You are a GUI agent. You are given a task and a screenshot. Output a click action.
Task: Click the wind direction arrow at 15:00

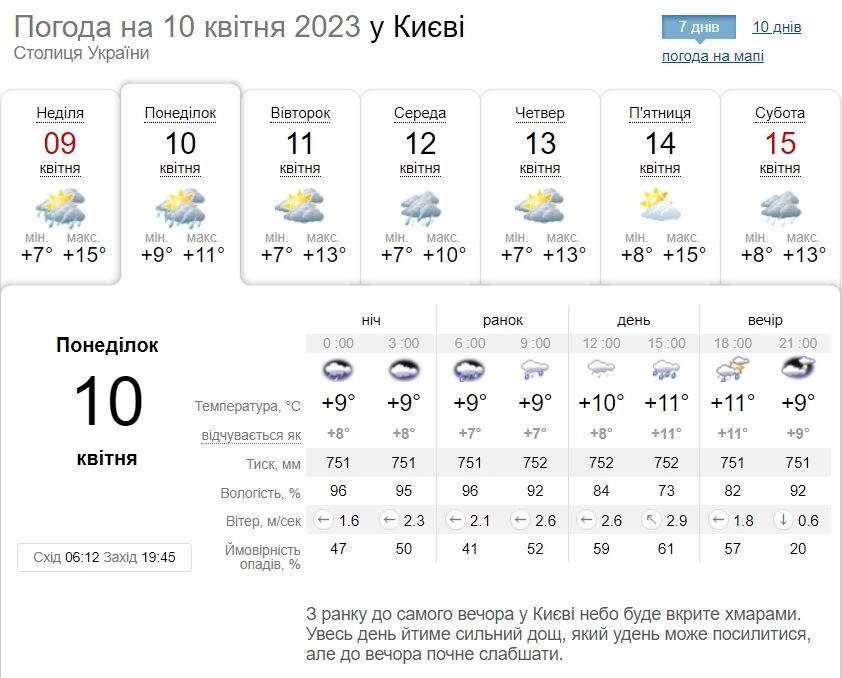(650, 520)
